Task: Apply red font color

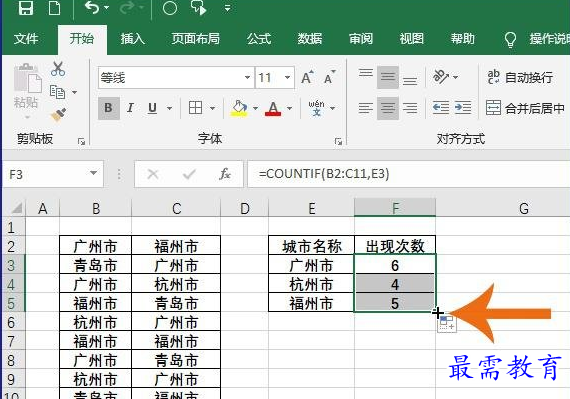Action: 273,108
